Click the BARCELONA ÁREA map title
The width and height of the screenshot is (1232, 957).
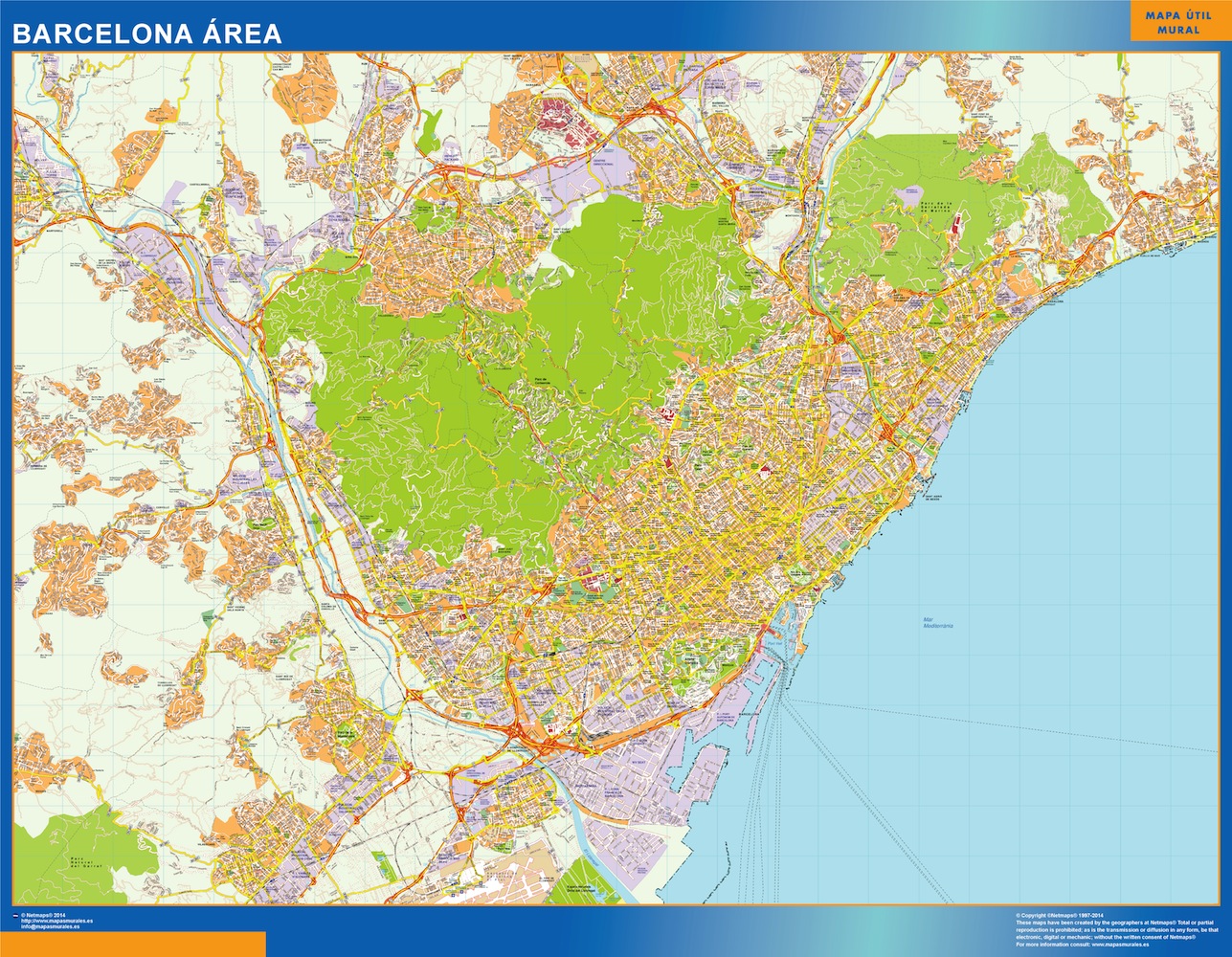click(146, 33)
